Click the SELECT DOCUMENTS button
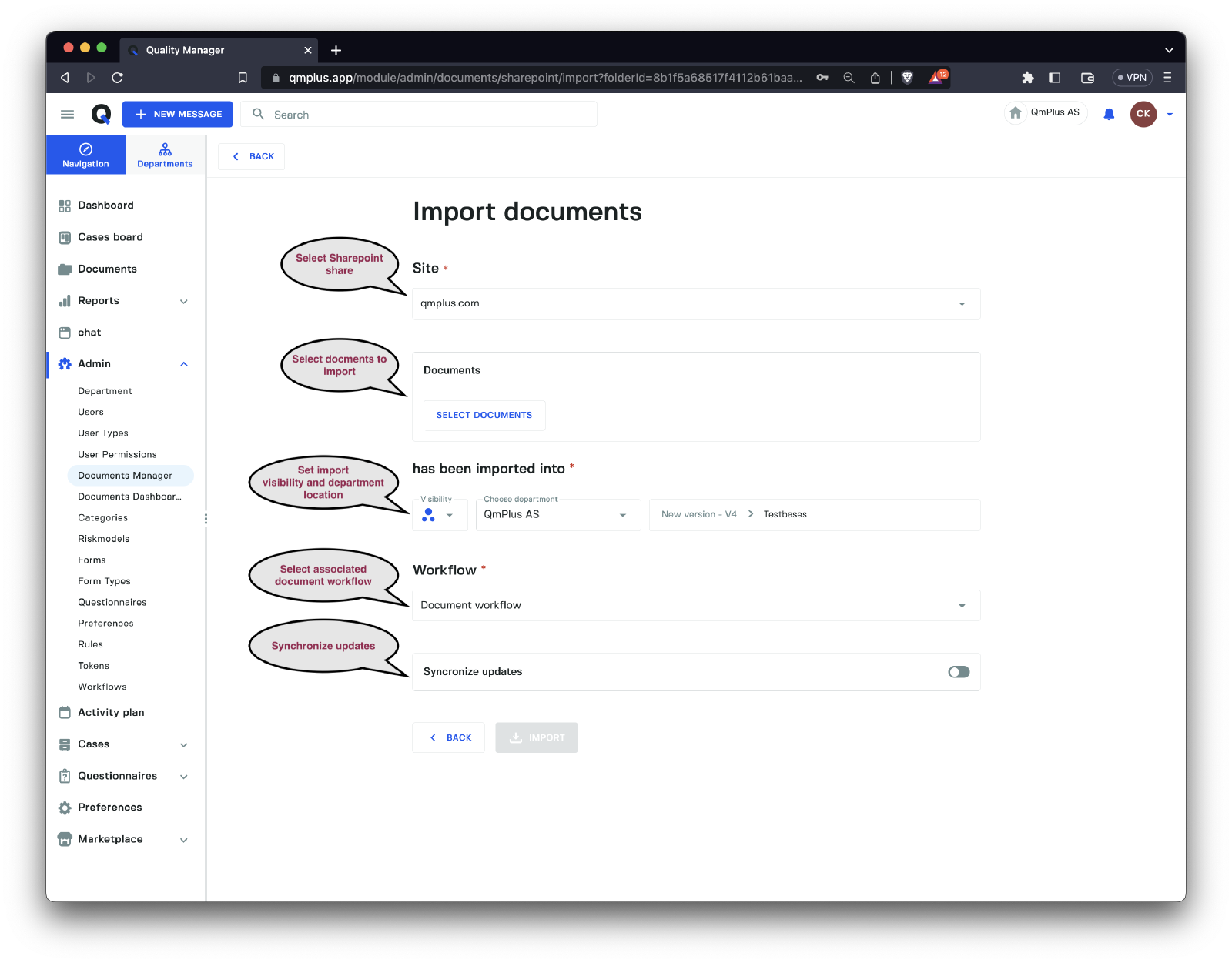The width and height of the screenshot is (1232, 963). (x=484, y=416)
